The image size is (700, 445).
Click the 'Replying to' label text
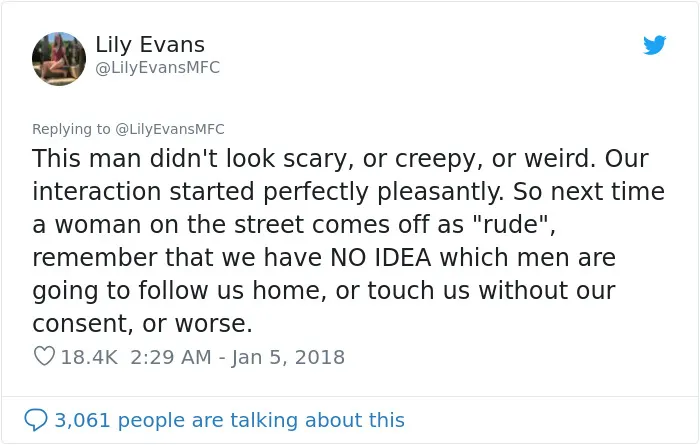(71, 129)
